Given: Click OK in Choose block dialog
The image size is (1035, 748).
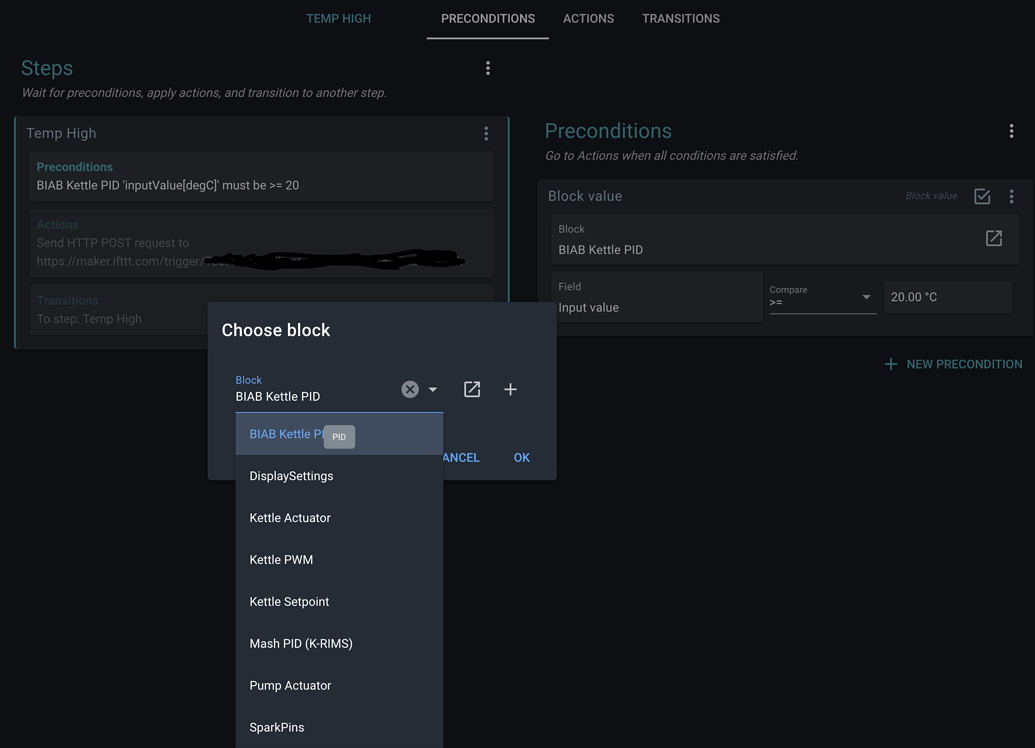Looking at the screenshot, I should [x=521, y=457].
